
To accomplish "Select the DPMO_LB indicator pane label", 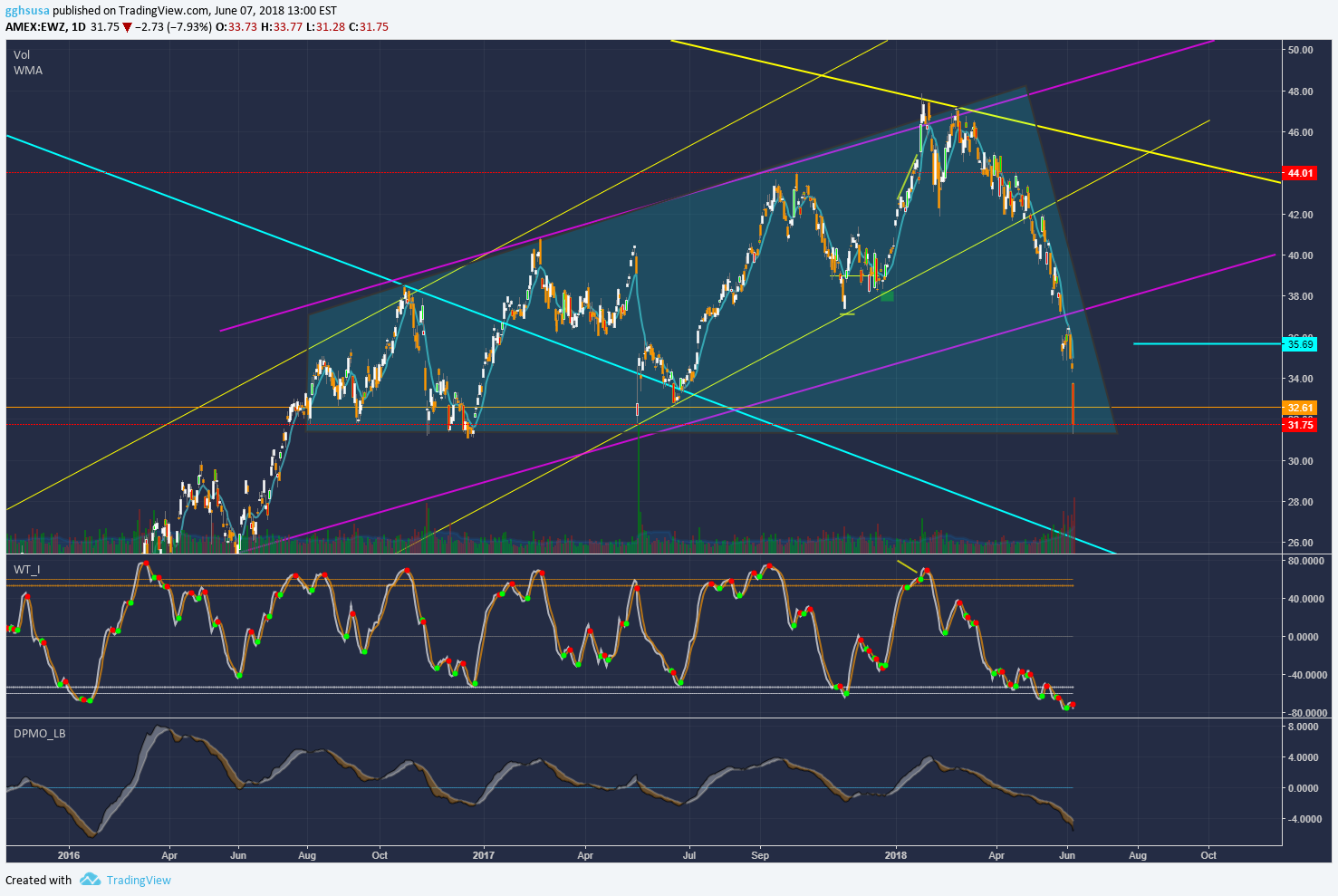I will [x=40, y=733].
